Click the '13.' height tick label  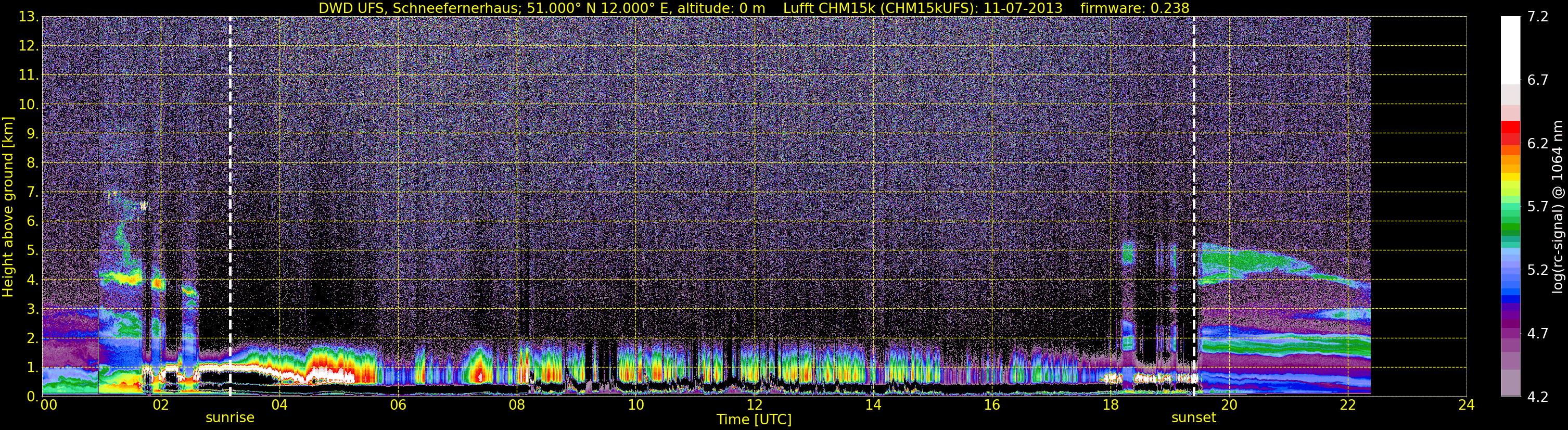point(29,17)
